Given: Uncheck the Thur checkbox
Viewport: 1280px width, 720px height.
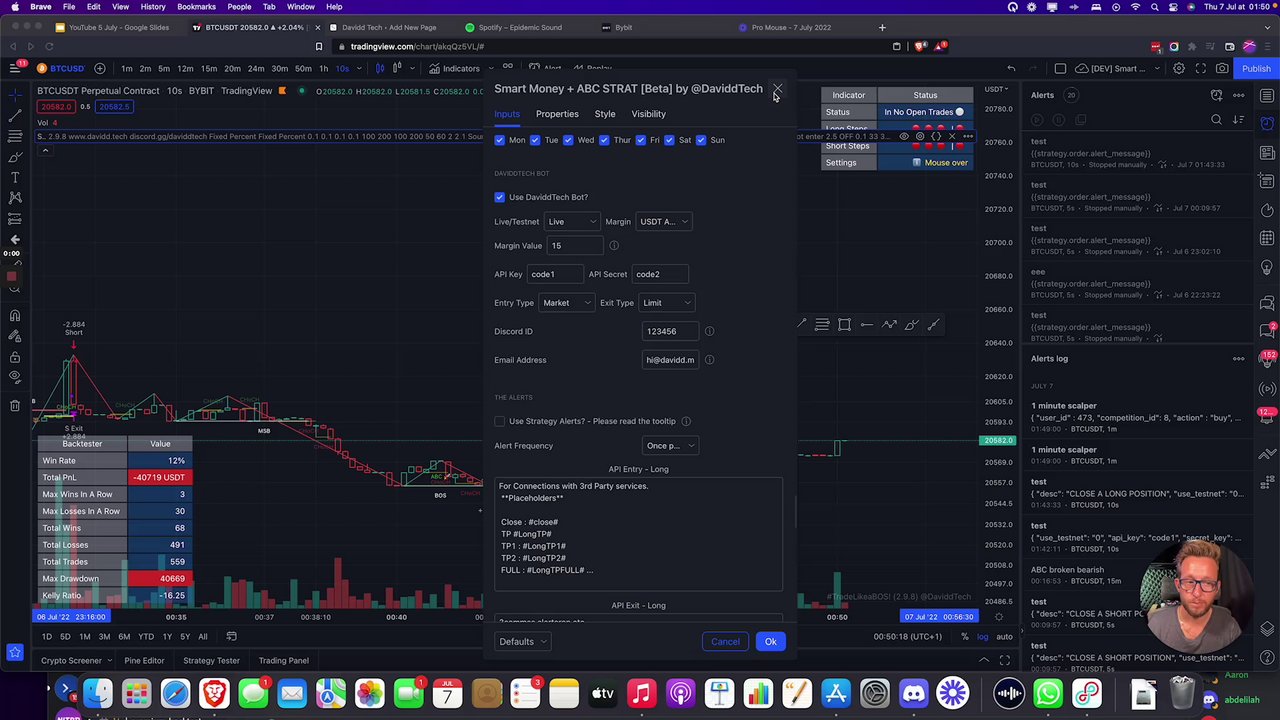Looking at the screenshot, I should point(604,140).
